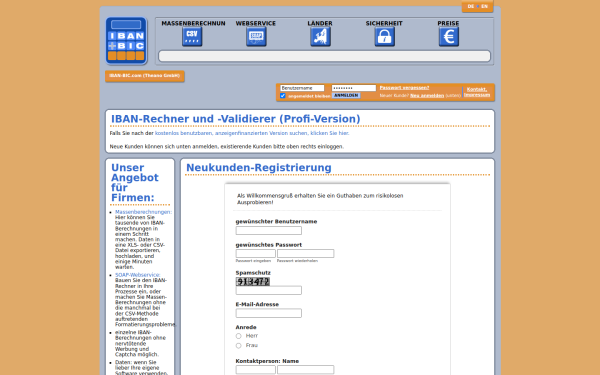Focus the login Benutzername field

302,88
